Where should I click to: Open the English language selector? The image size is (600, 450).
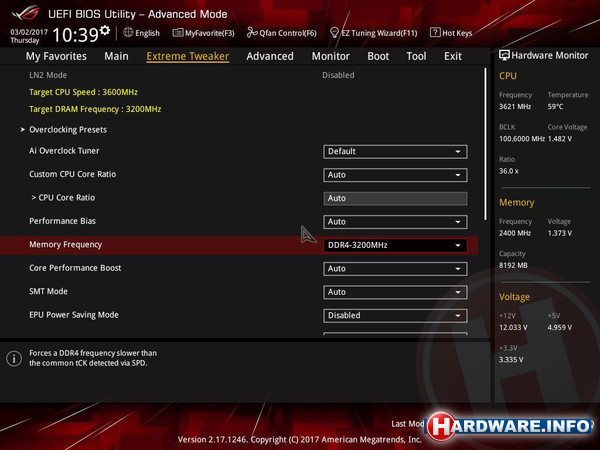(x=142, y=33)
